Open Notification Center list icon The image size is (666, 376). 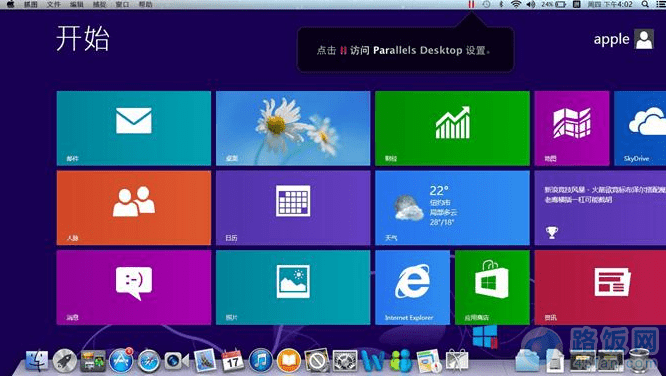[660, 4]
